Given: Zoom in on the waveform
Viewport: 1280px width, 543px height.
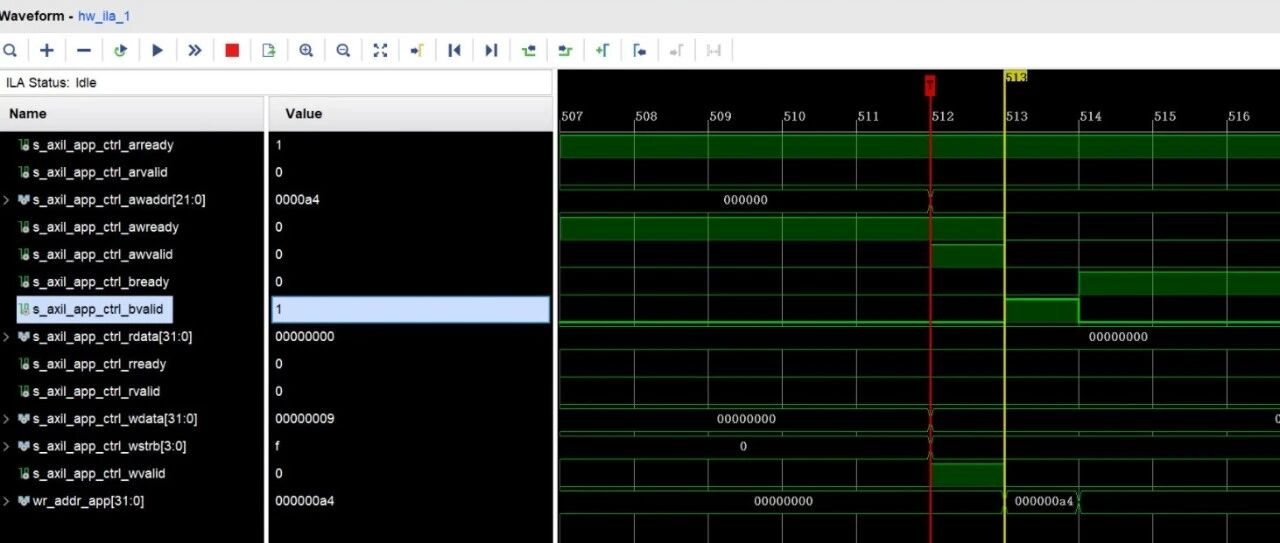Looking at the screenshot, I should [x=306, y=50].
